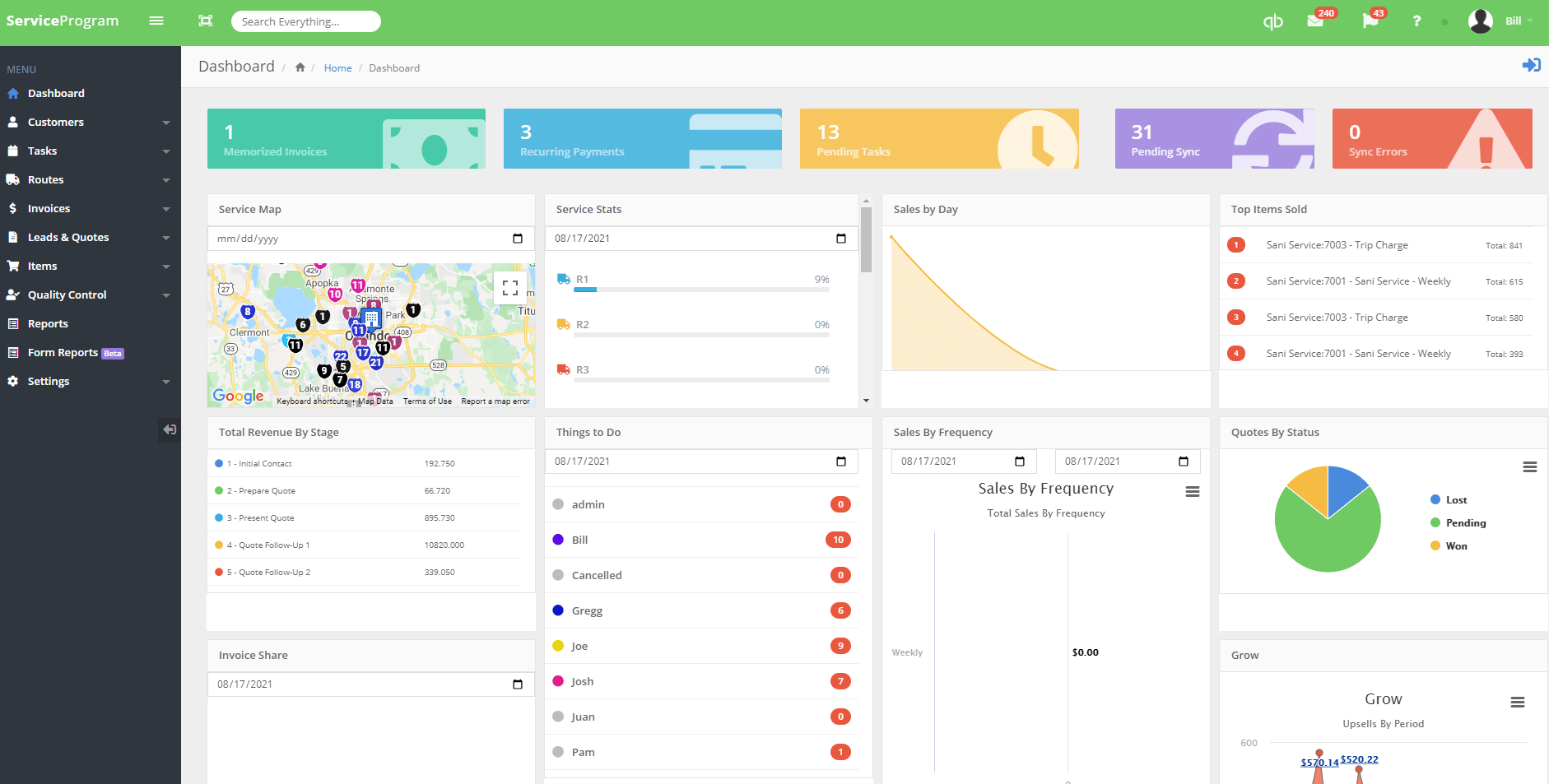Select Josh in the Things to Do list
This screenshot has height=784, width=1549.
tap(701, 682)
